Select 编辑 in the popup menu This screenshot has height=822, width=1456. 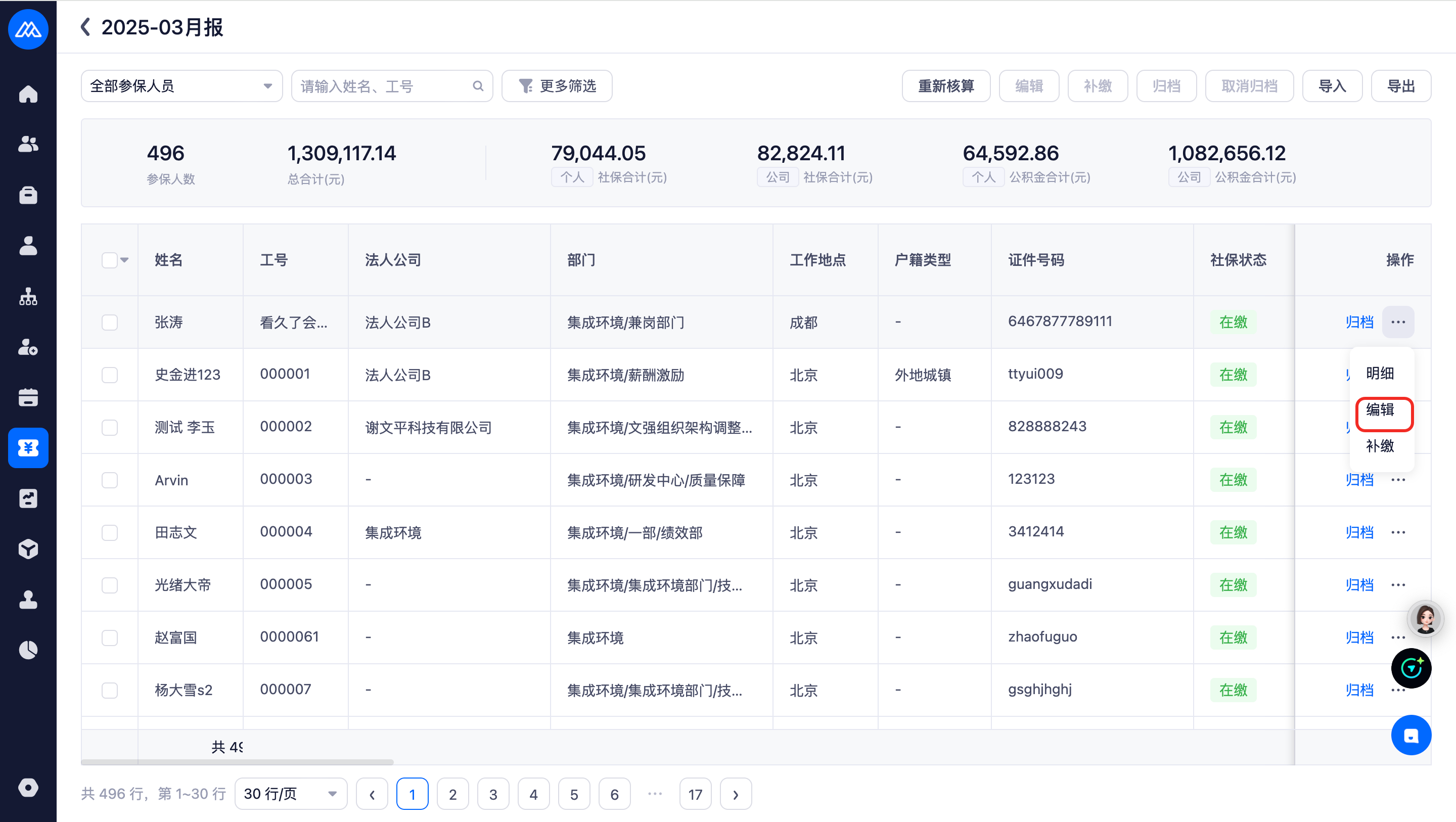[1380, 409]
